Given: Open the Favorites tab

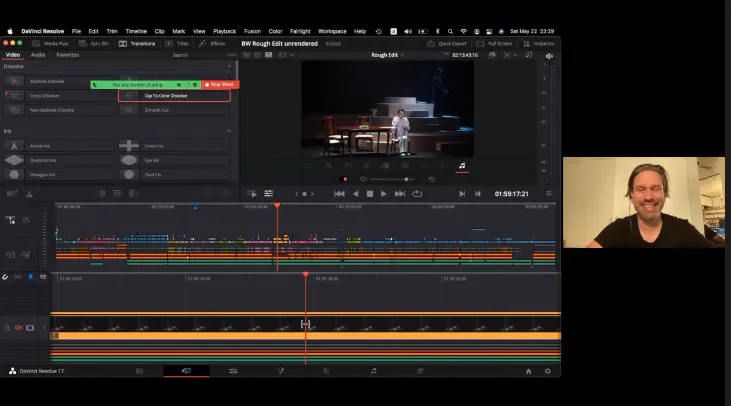Looking at the screenshot, I should pyautogui.click(x=67, y=55).
